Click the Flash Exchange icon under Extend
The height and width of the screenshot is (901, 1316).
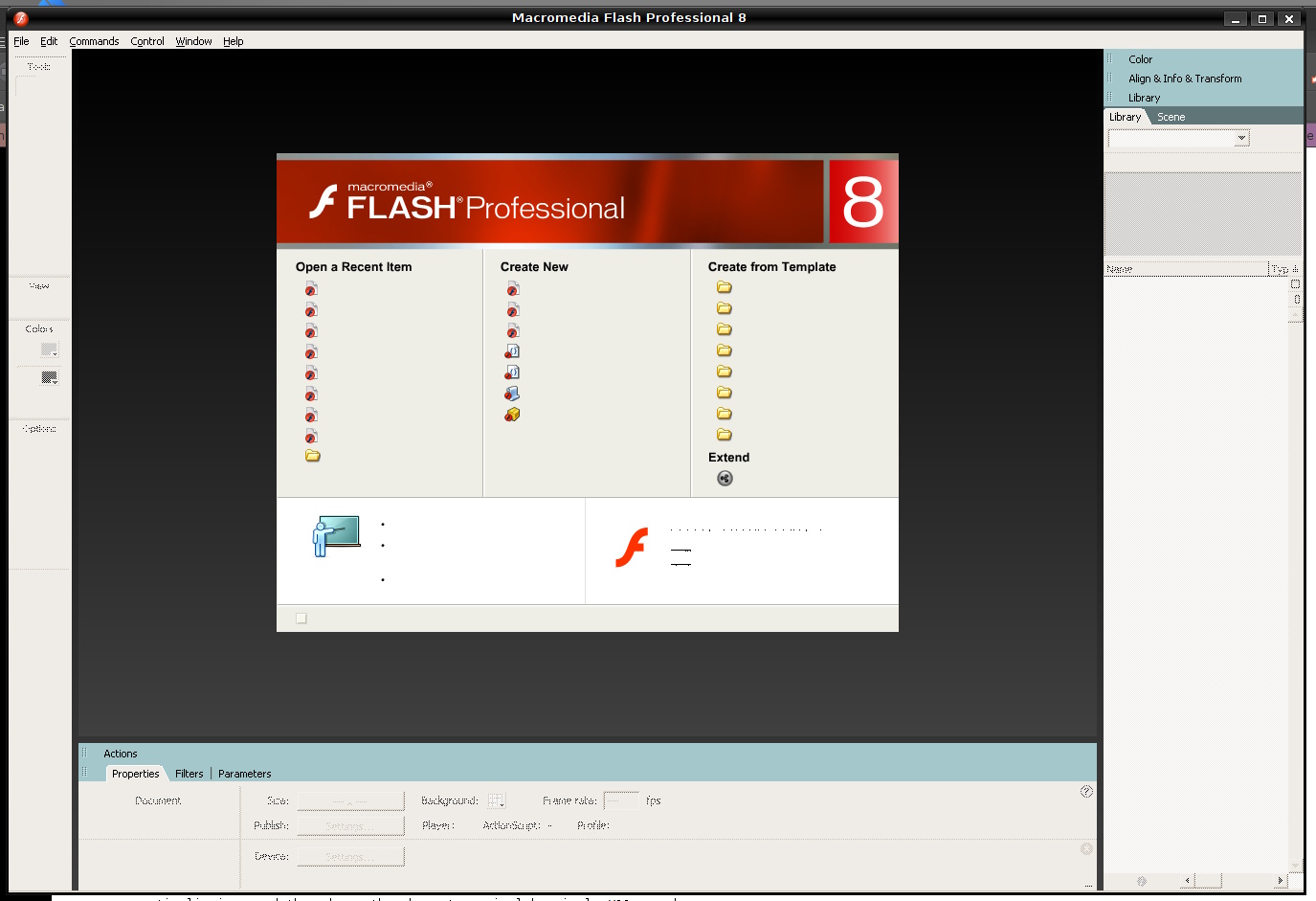(725, 479)
